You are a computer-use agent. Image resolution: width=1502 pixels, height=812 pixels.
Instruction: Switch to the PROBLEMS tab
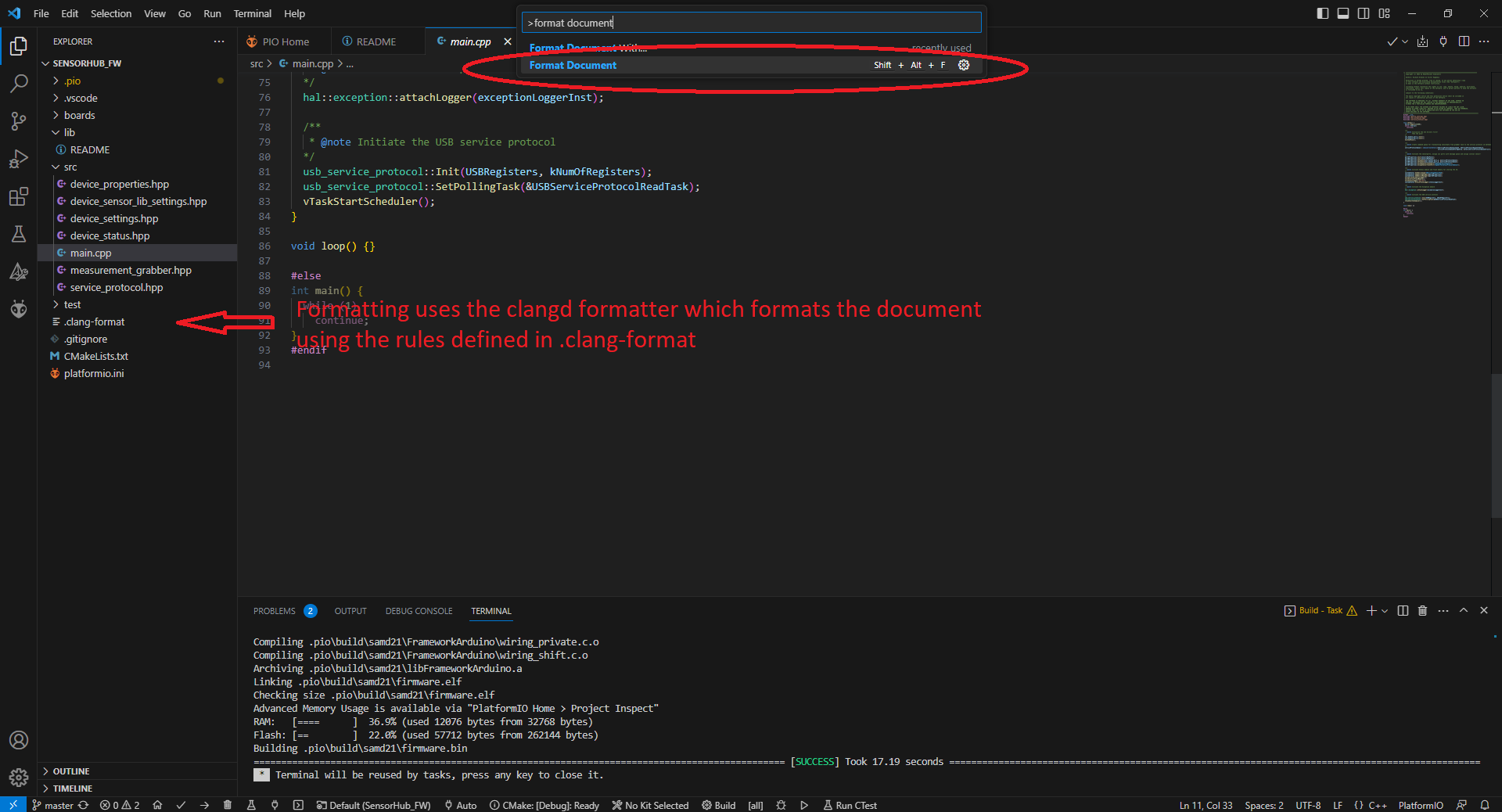(x=274, y=611)
